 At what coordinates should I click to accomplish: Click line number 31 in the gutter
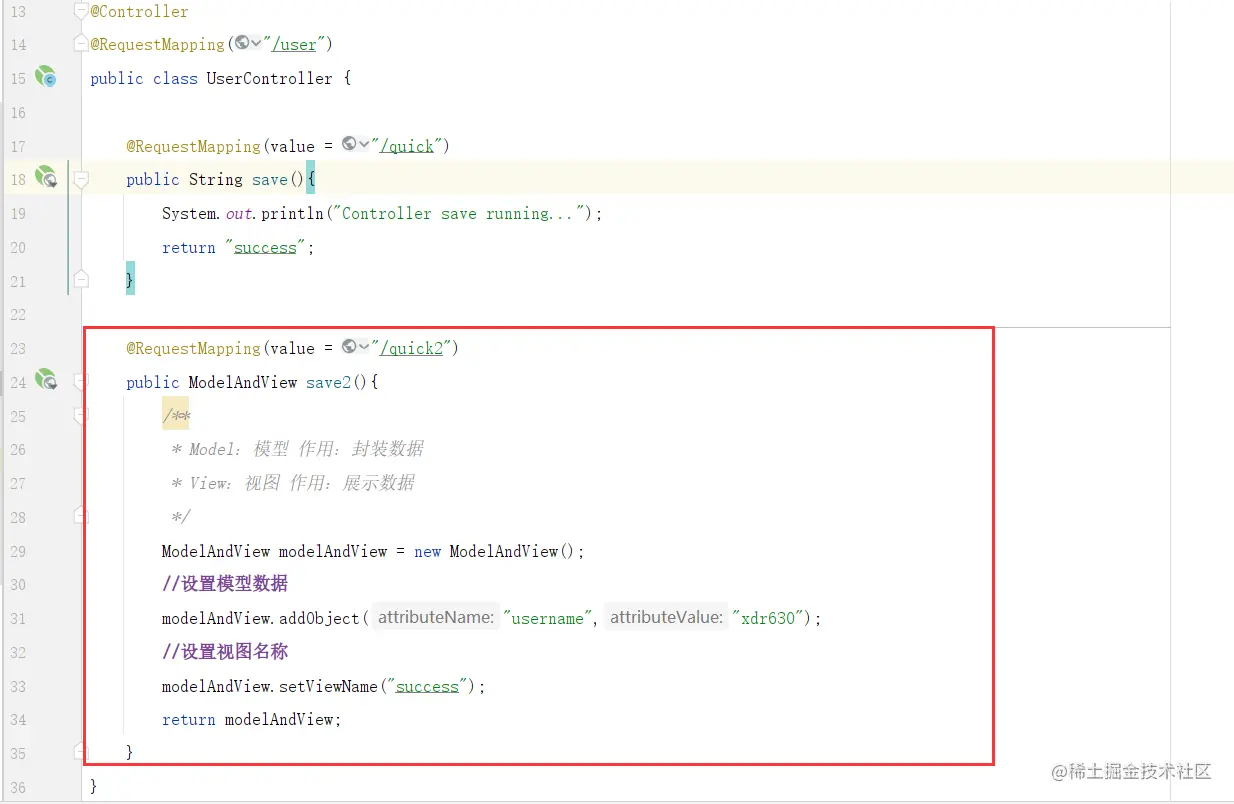(18, 619)
